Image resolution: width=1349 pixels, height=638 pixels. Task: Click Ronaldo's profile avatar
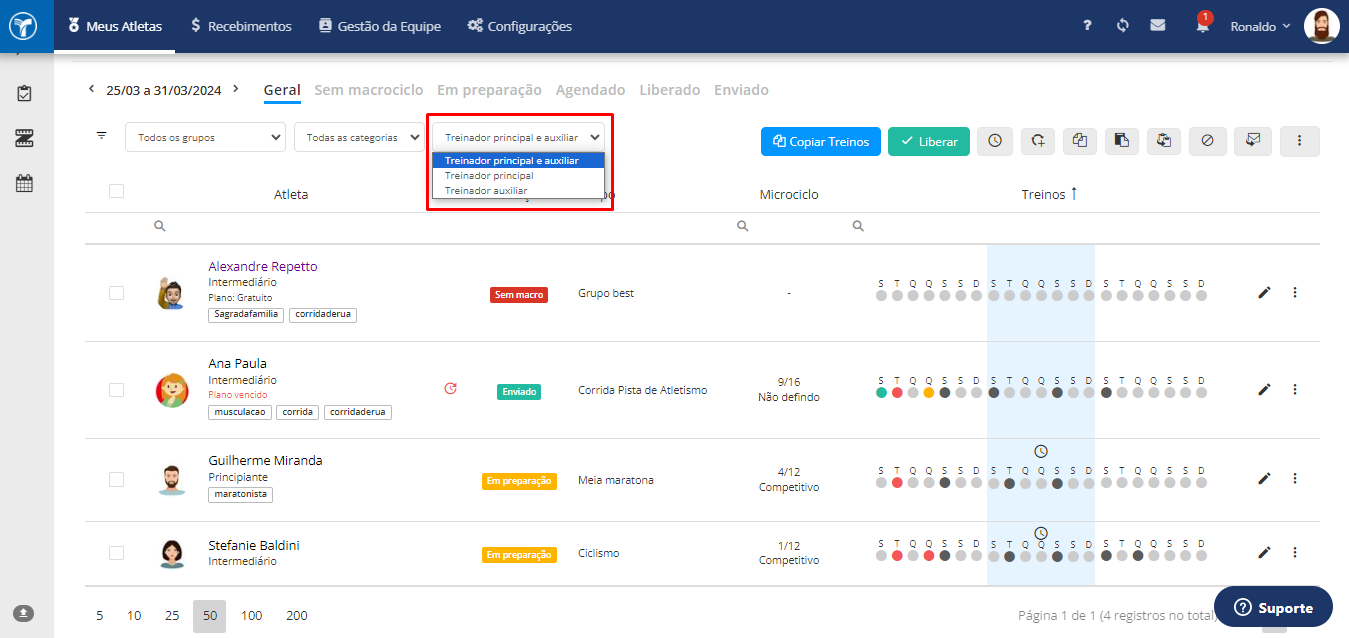point(1322,26)
